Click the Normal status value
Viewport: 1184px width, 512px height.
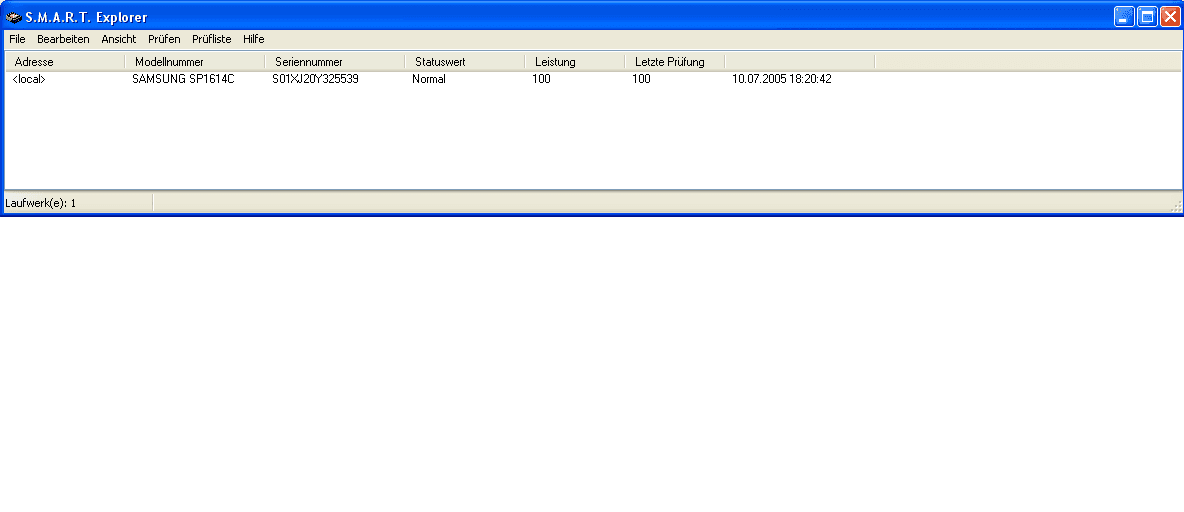click(x=429, y=79)
